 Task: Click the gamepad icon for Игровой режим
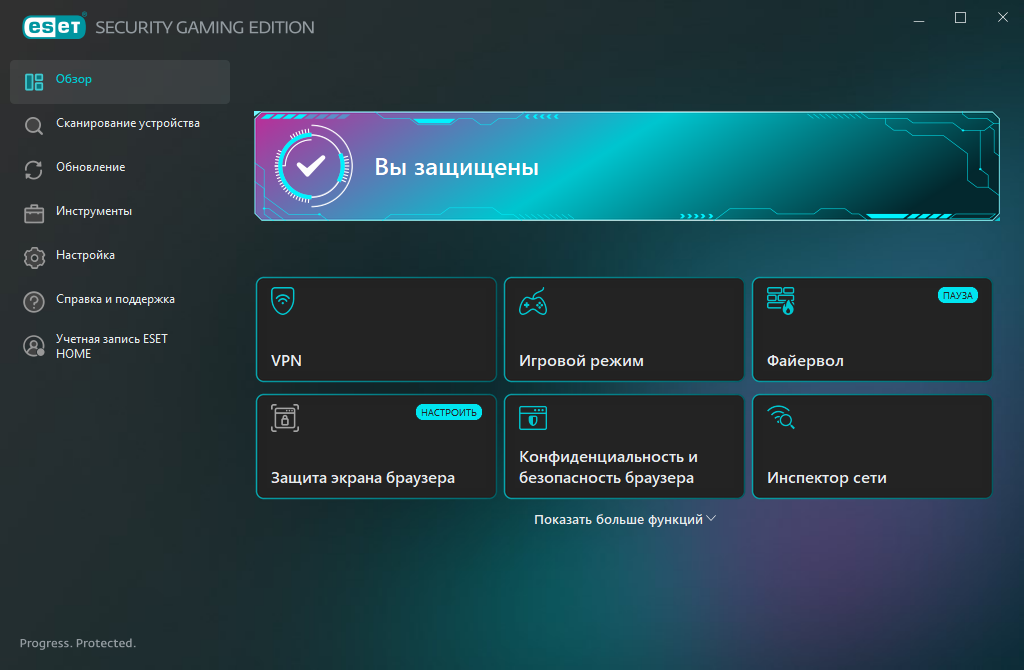point(533,302)
